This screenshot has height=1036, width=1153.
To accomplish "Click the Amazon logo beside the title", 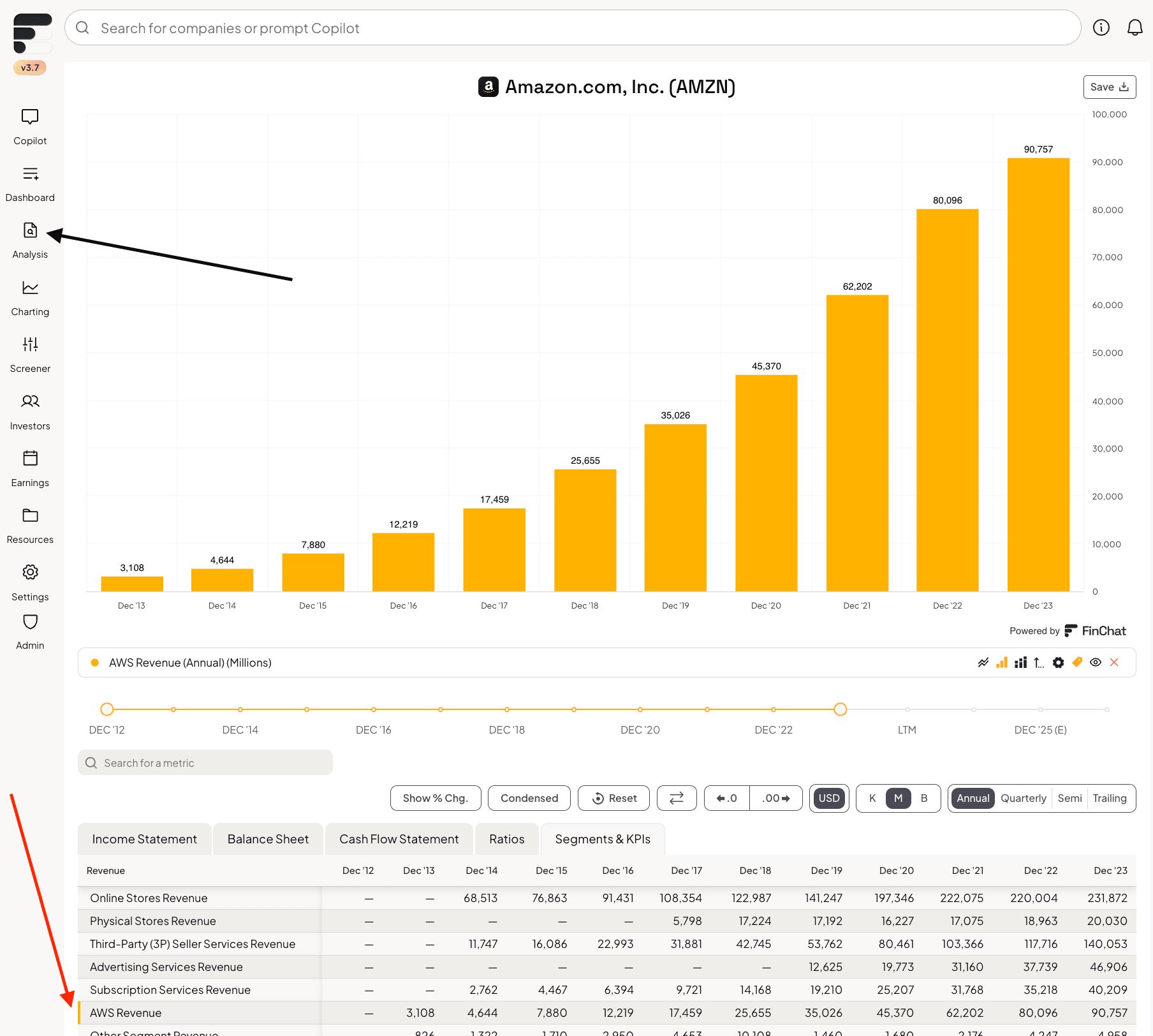I will pyautogui.click(x=488, y=87).
